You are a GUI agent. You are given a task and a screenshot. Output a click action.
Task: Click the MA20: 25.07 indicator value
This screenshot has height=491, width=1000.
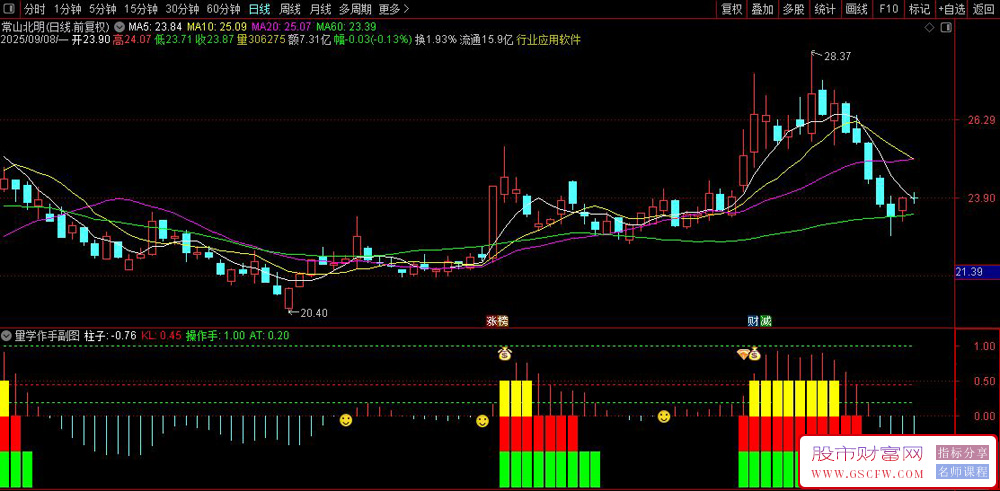coord(281,27)
